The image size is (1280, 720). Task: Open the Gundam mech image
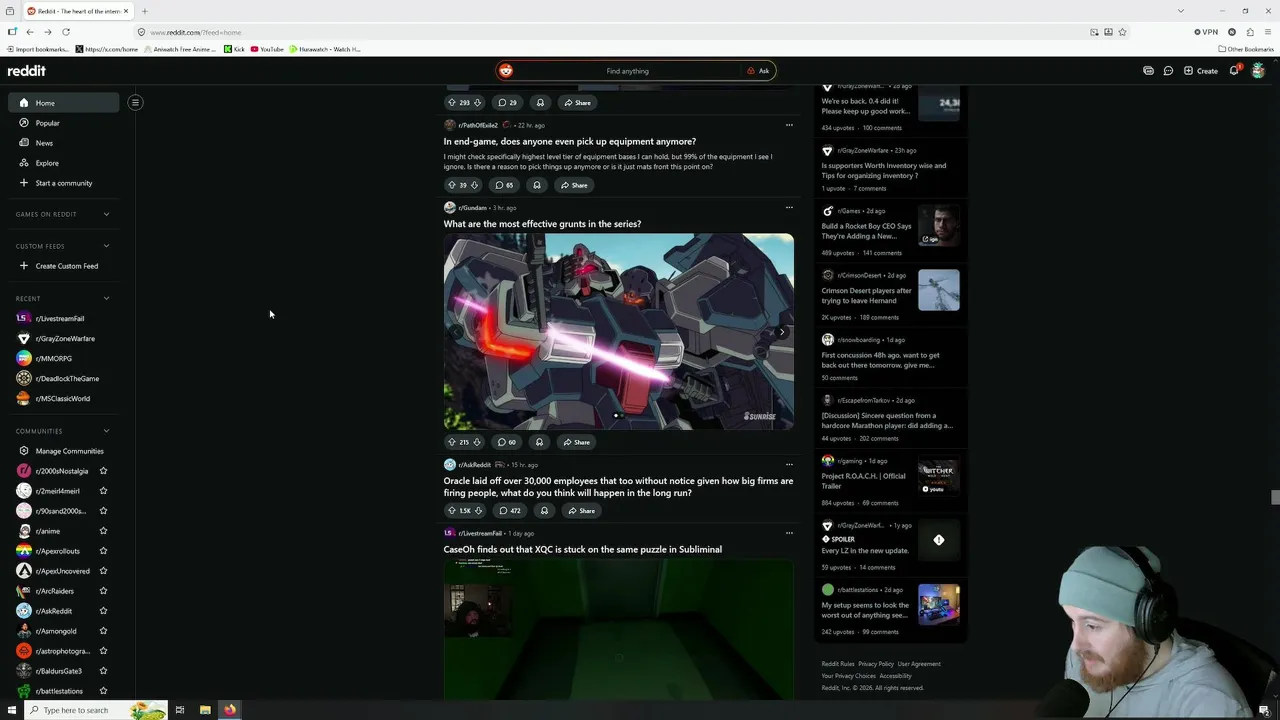(619, 332)
